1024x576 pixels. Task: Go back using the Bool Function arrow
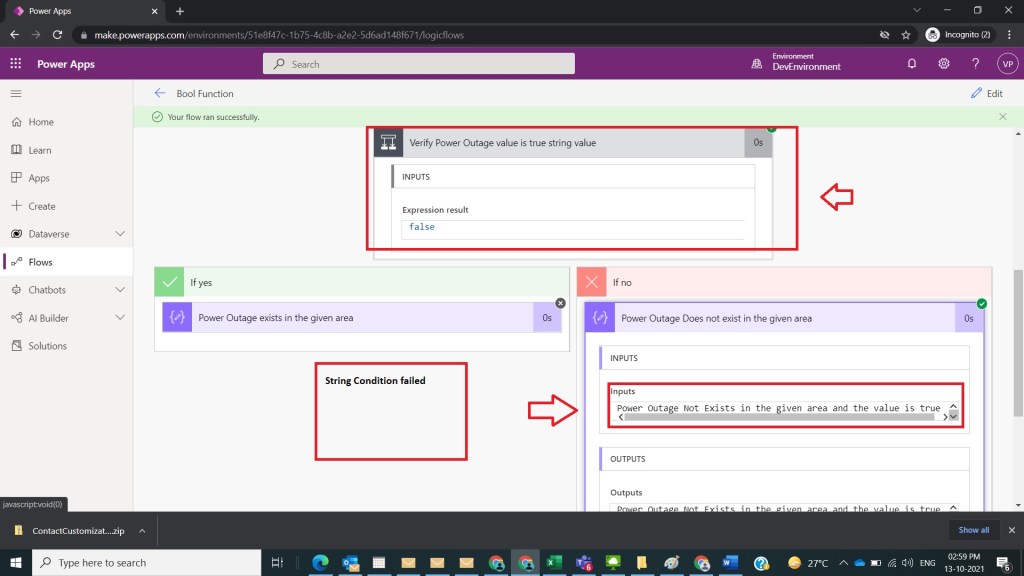(x=159, y=93)
